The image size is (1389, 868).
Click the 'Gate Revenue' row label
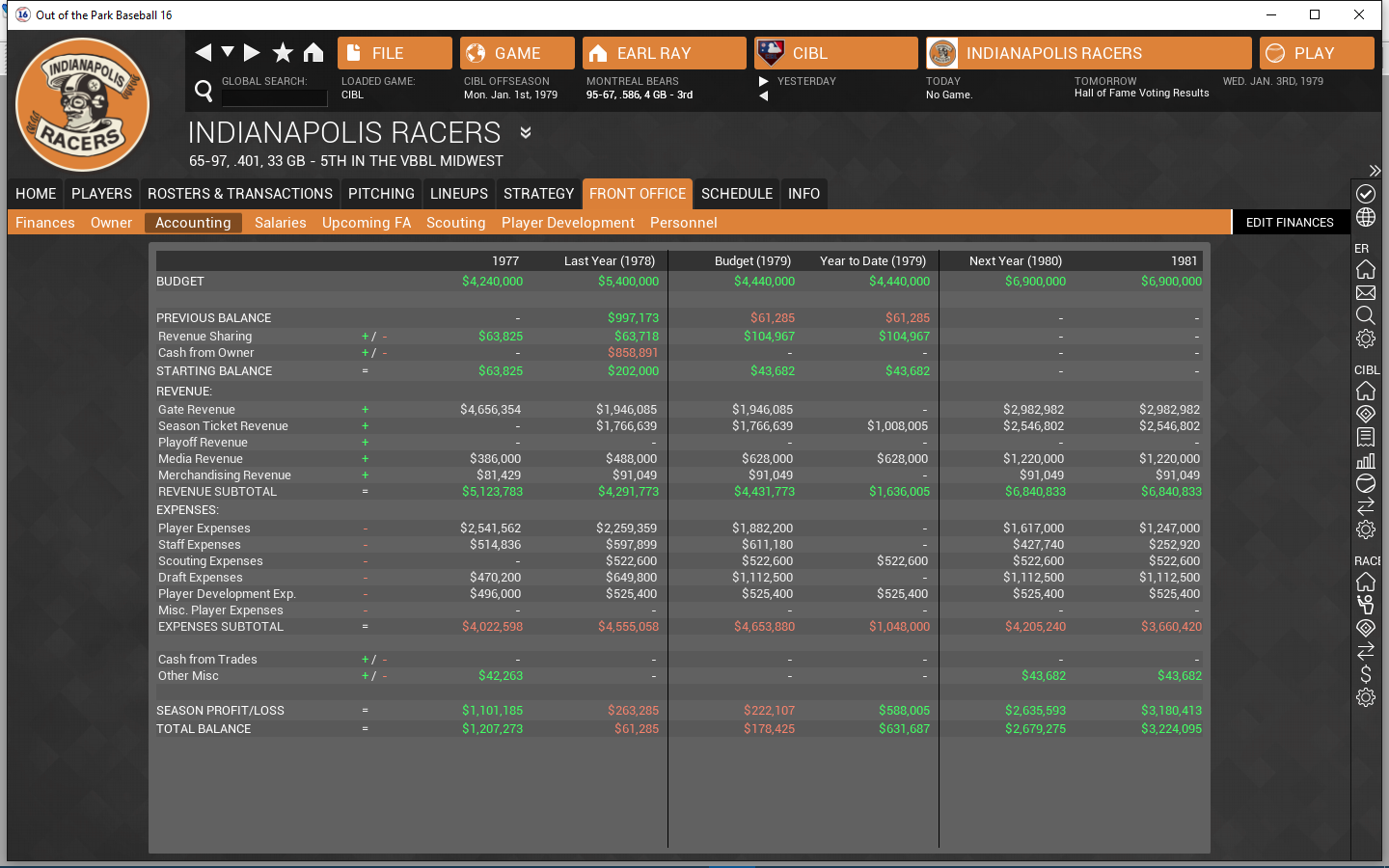197,410
